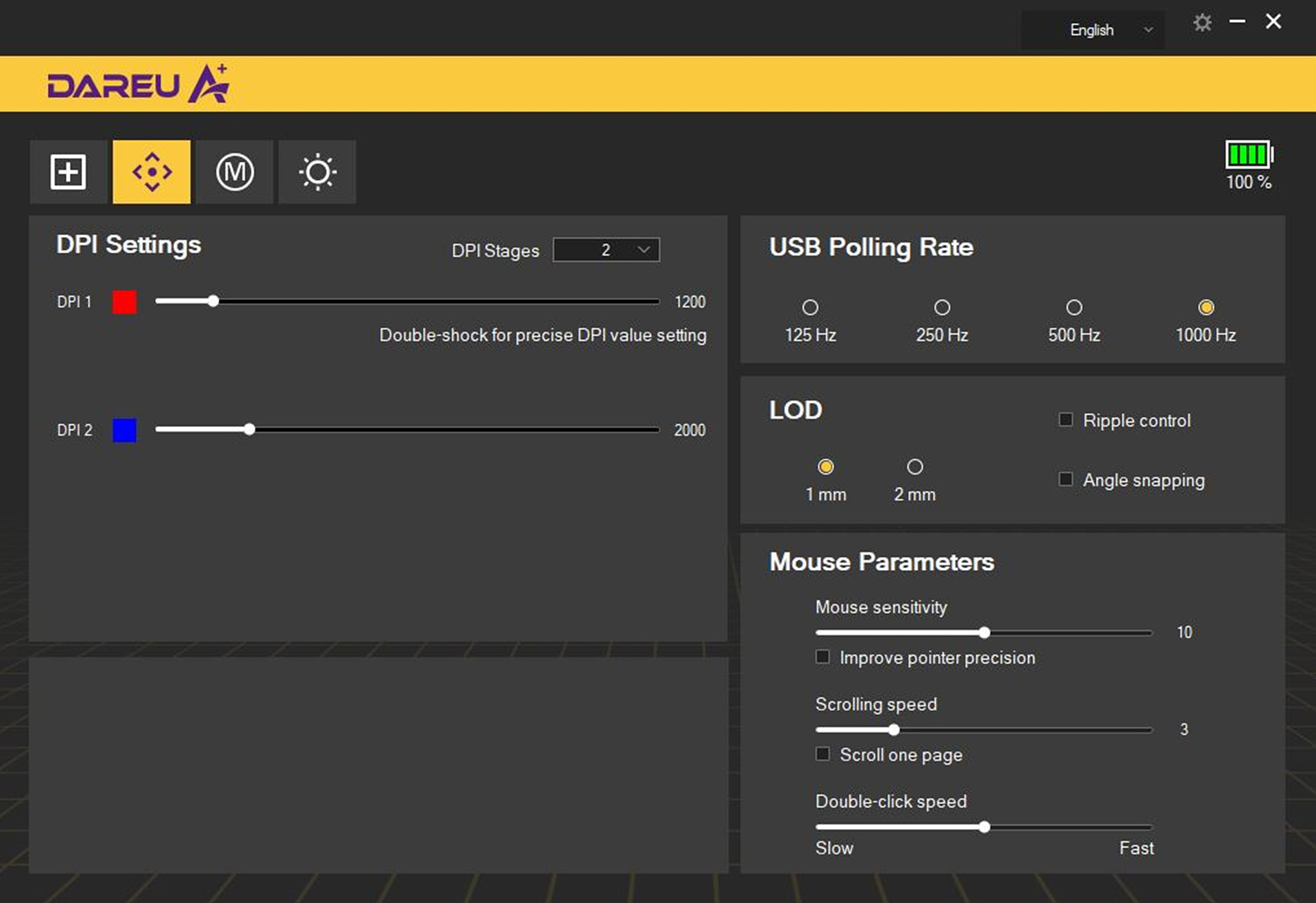Minimize the DAREU window
This screenshot has height=903, width=1316.
coord(1237,22)
